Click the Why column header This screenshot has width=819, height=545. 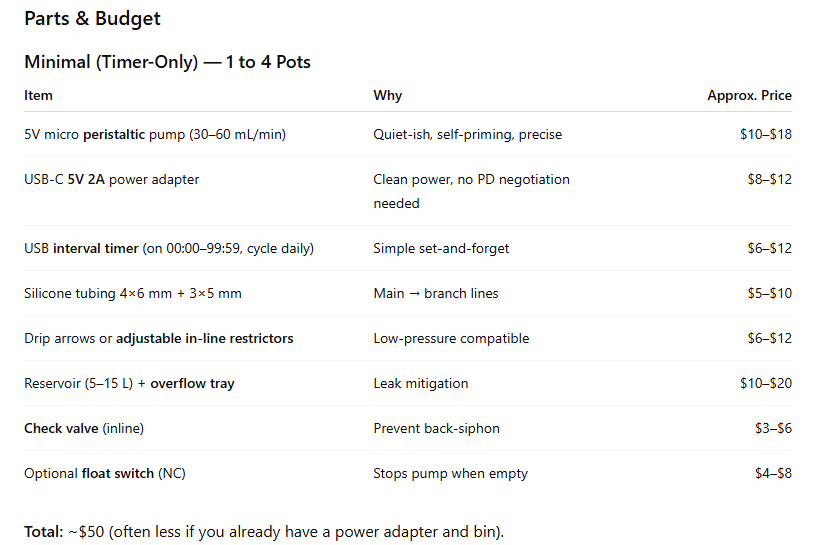(388, 95)
